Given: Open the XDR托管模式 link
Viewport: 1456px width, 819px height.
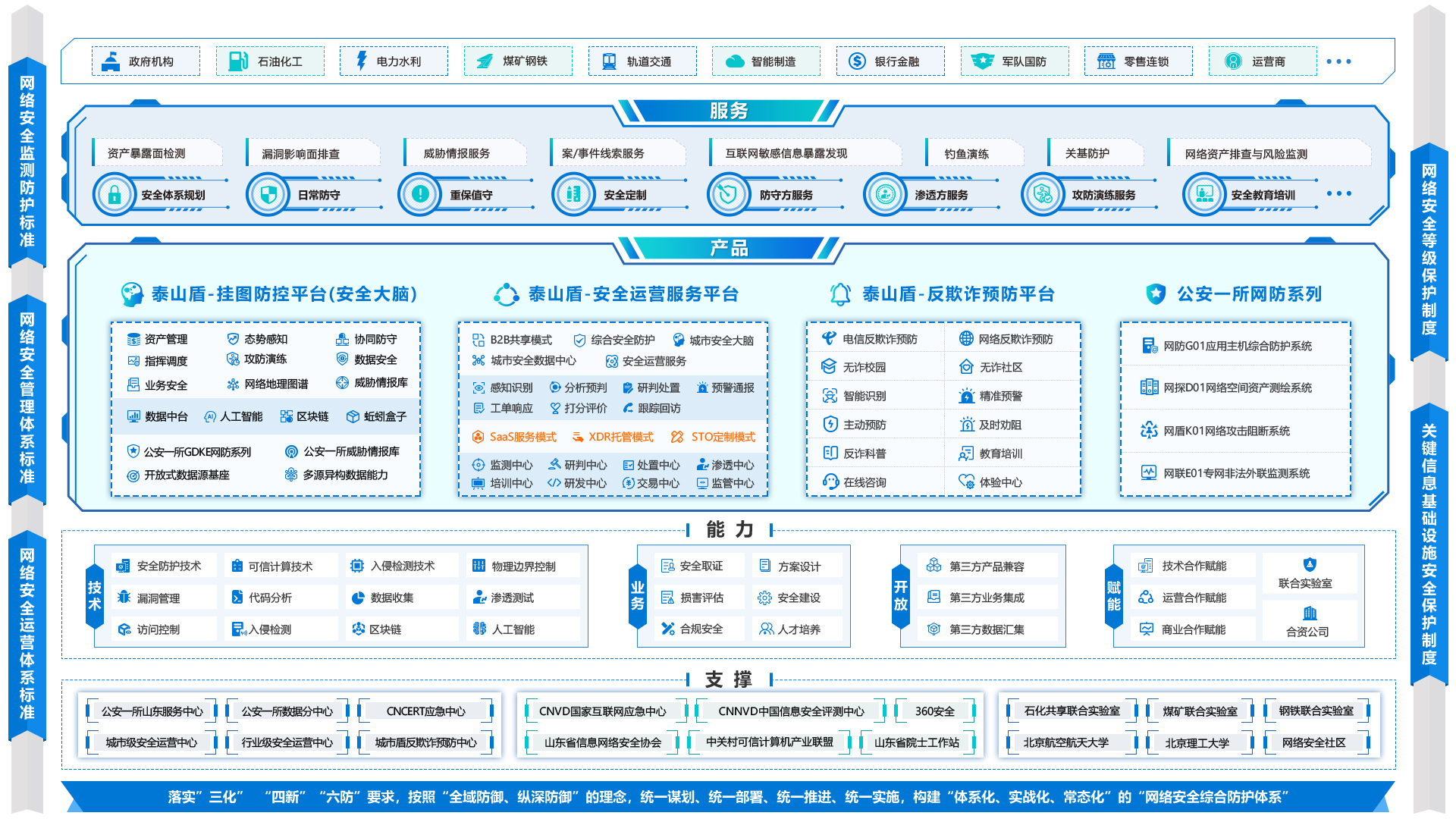Looking at the screenshot, I should point(620,437).
